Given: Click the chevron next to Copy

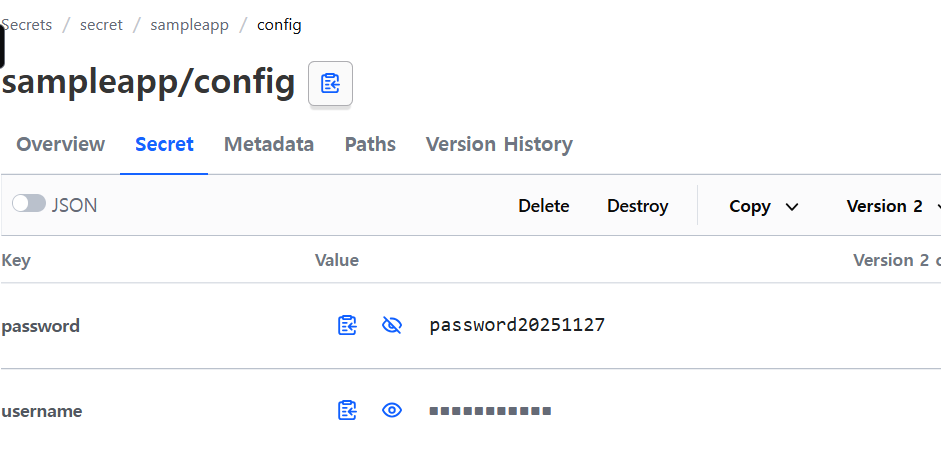Looking at the screenshot, I should point(792,207).
